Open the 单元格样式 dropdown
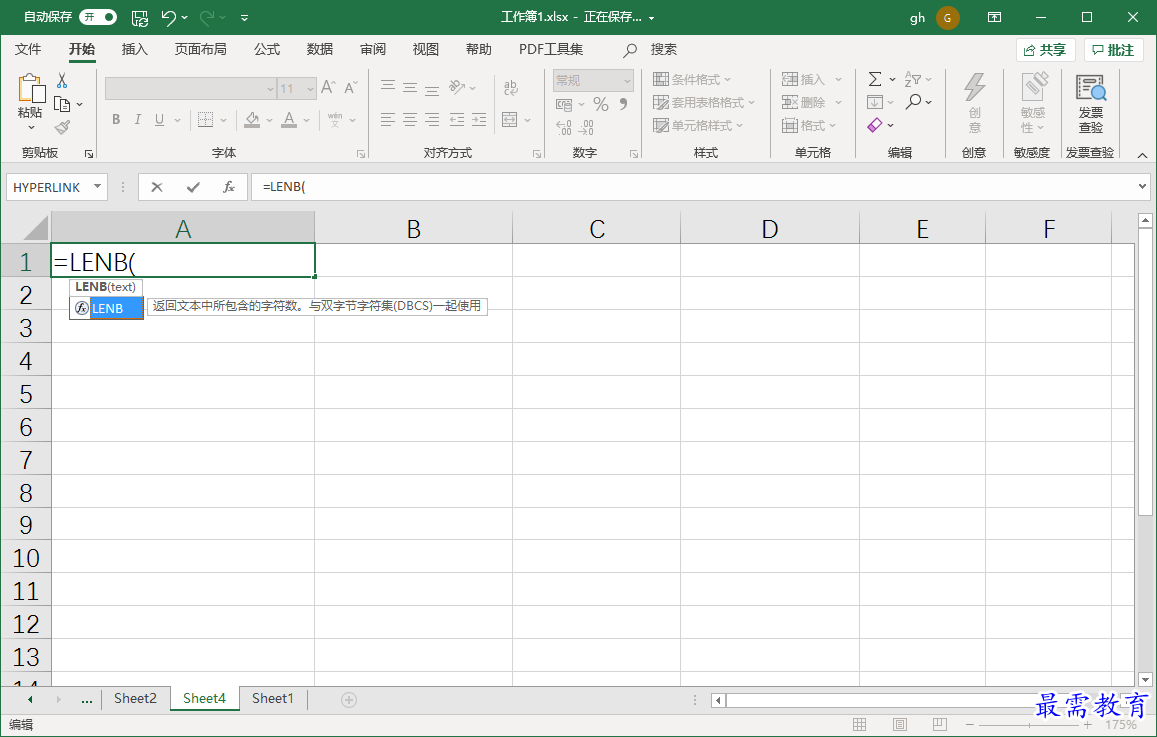Image resolution: width=1157 pixels, height=737 pixels. point(698,125)
